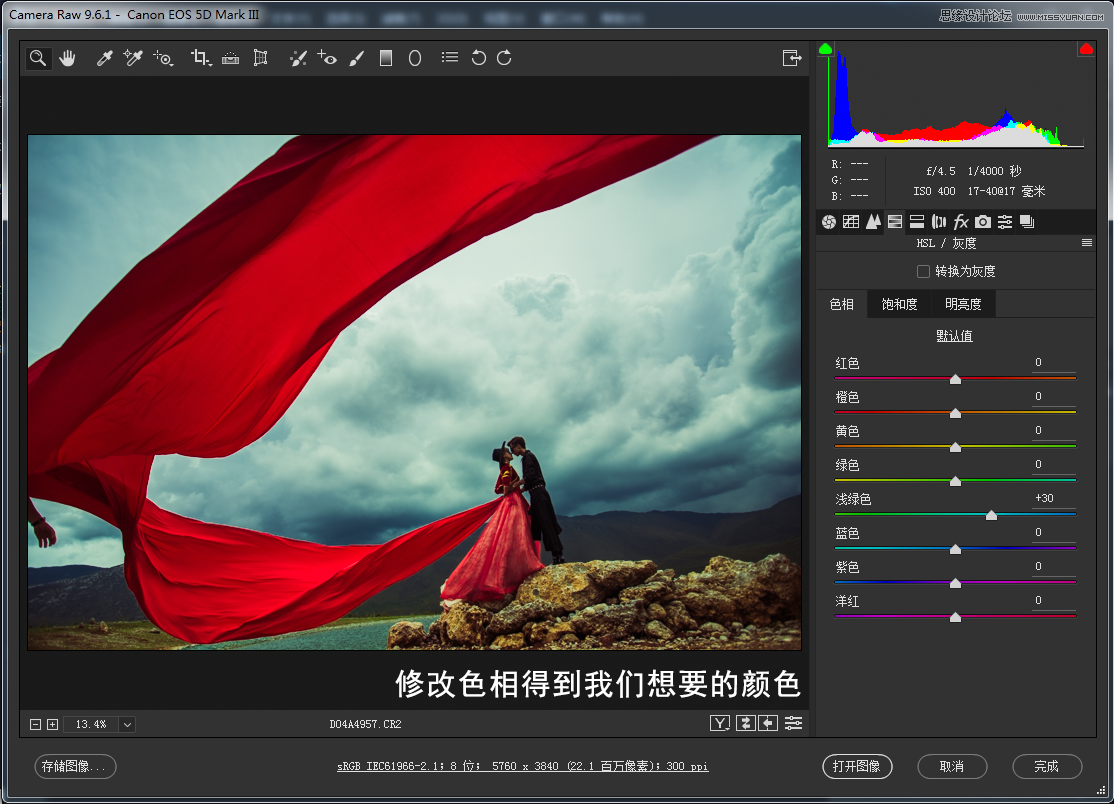Copy current settings to before
This screenshot has width=1114, height=804.
pyautogui.click(x=768, y=724)
